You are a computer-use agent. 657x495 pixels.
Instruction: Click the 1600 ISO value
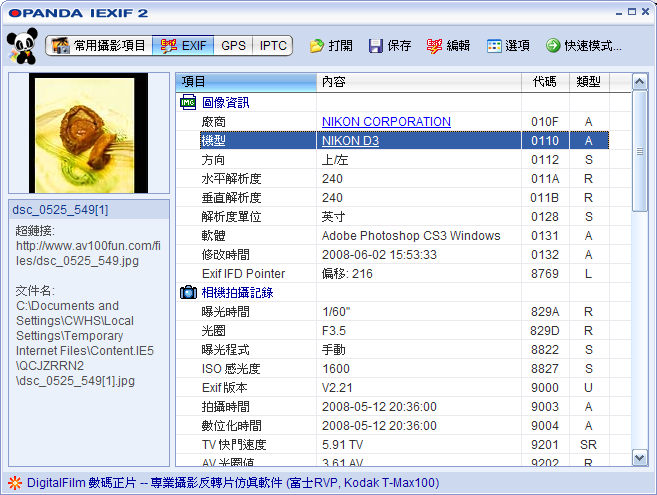coord(336,368)
